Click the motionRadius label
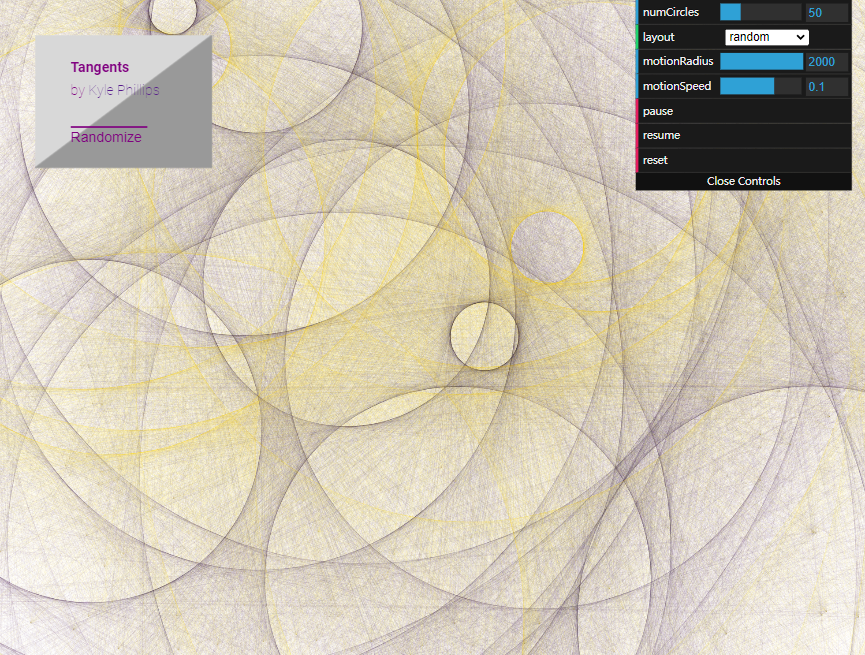This screenshot has height=655, width=865. coord(678,61)
